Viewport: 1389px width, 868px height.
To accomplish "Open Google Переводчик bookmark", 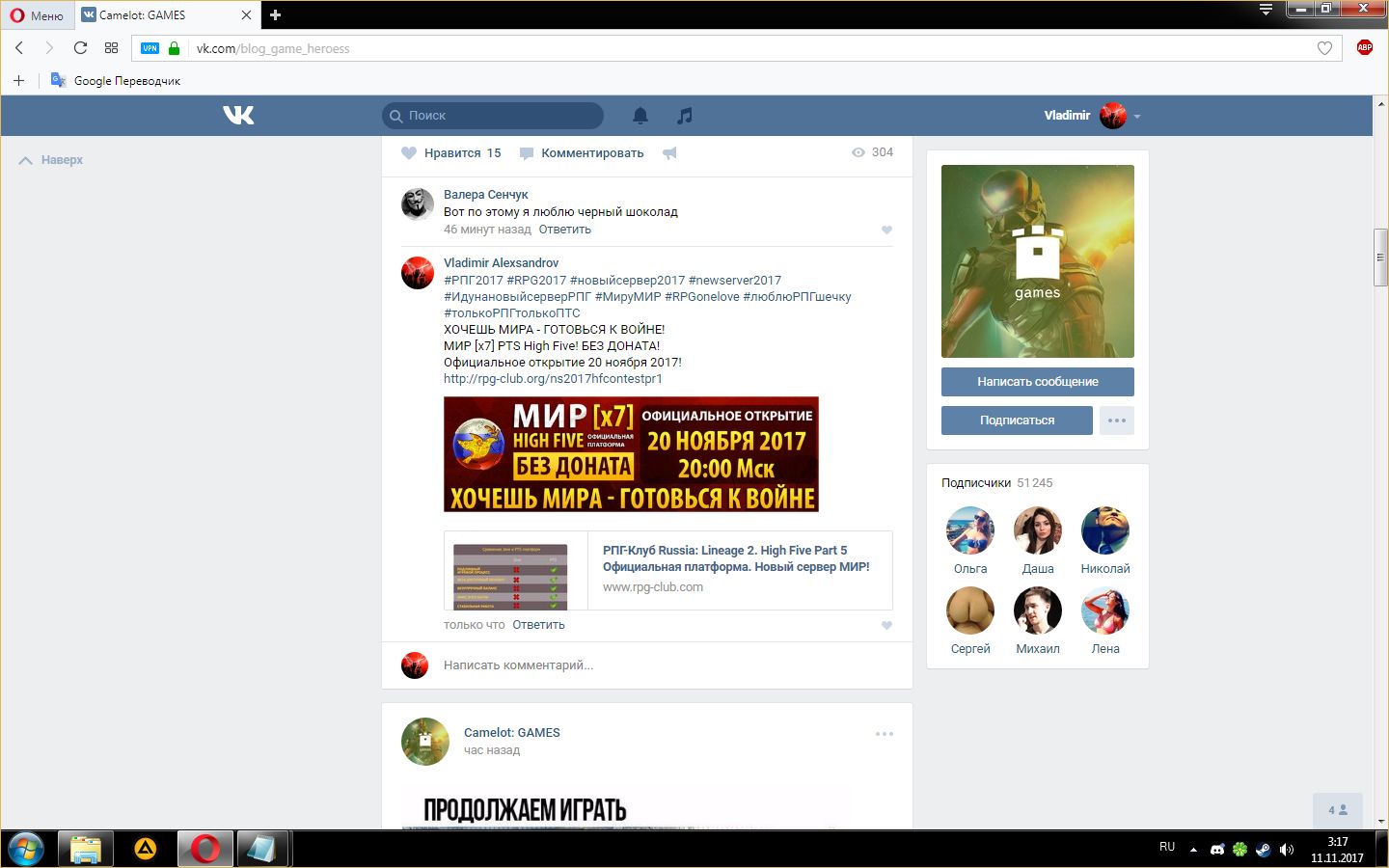I will [x=116, y=81].
